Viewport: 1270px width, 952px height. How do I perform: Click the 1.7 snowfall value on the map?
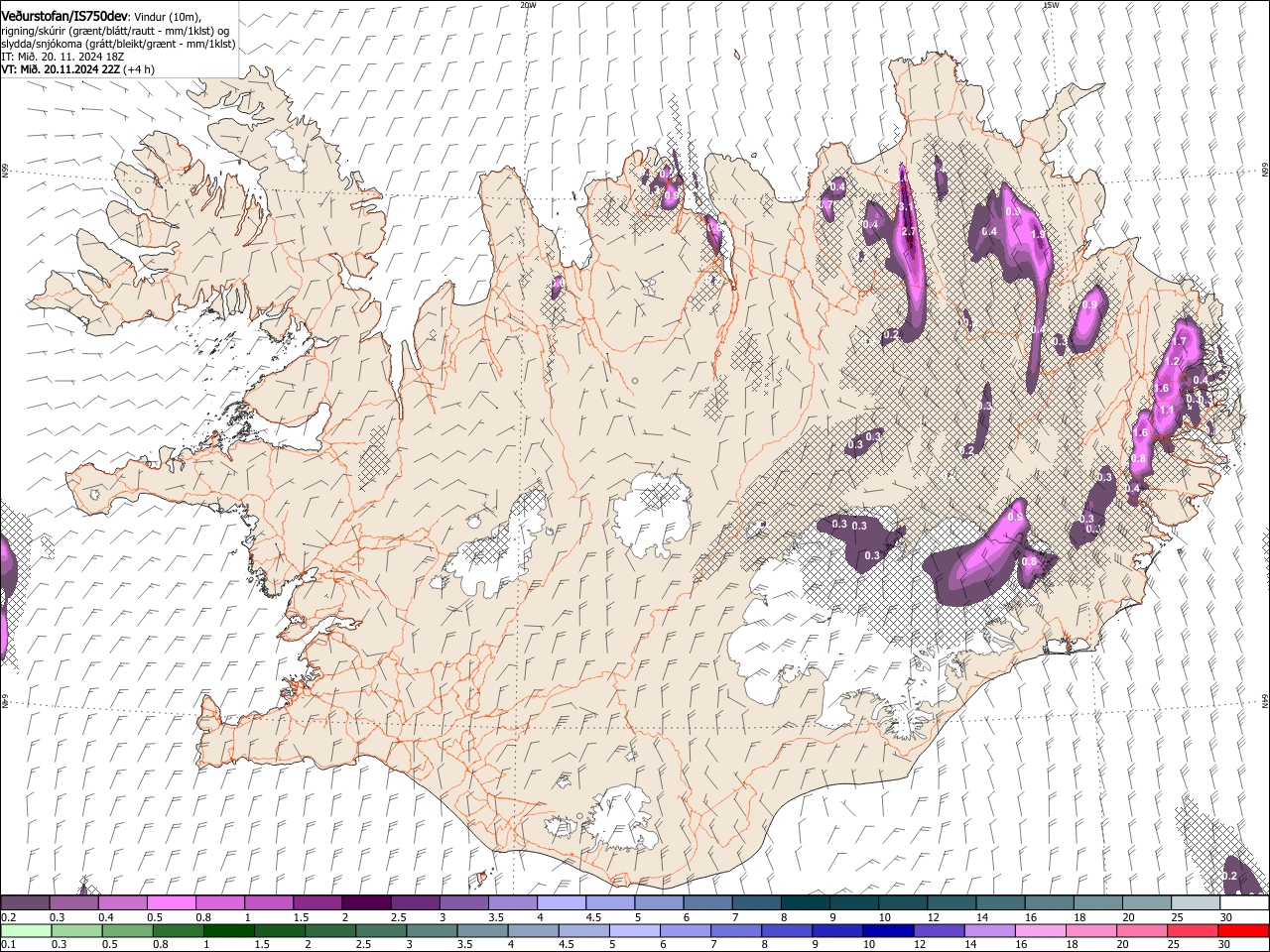(x=1179, y=341)
